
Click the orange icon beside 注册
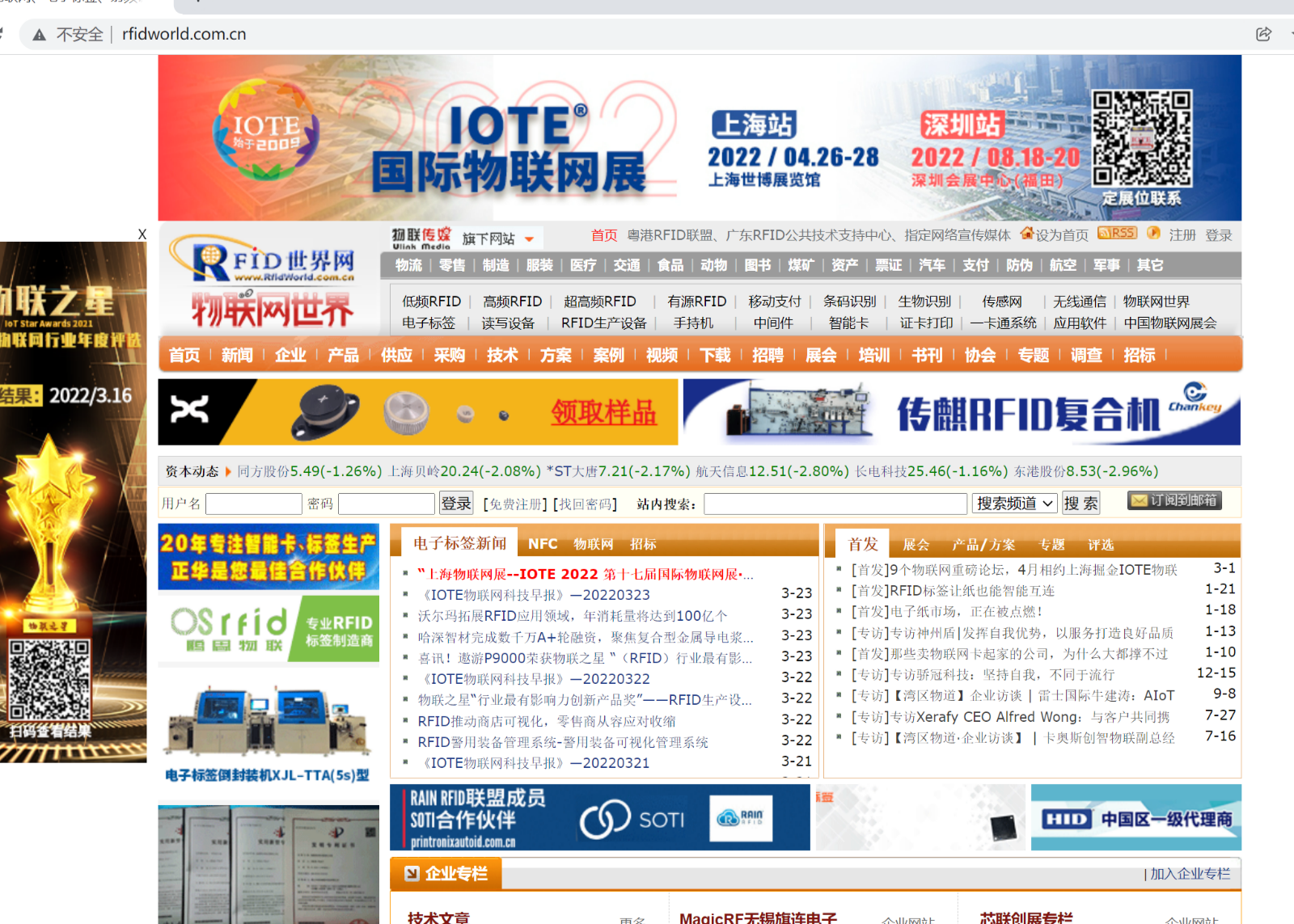pyautogui.click(x=1153, y=234)
